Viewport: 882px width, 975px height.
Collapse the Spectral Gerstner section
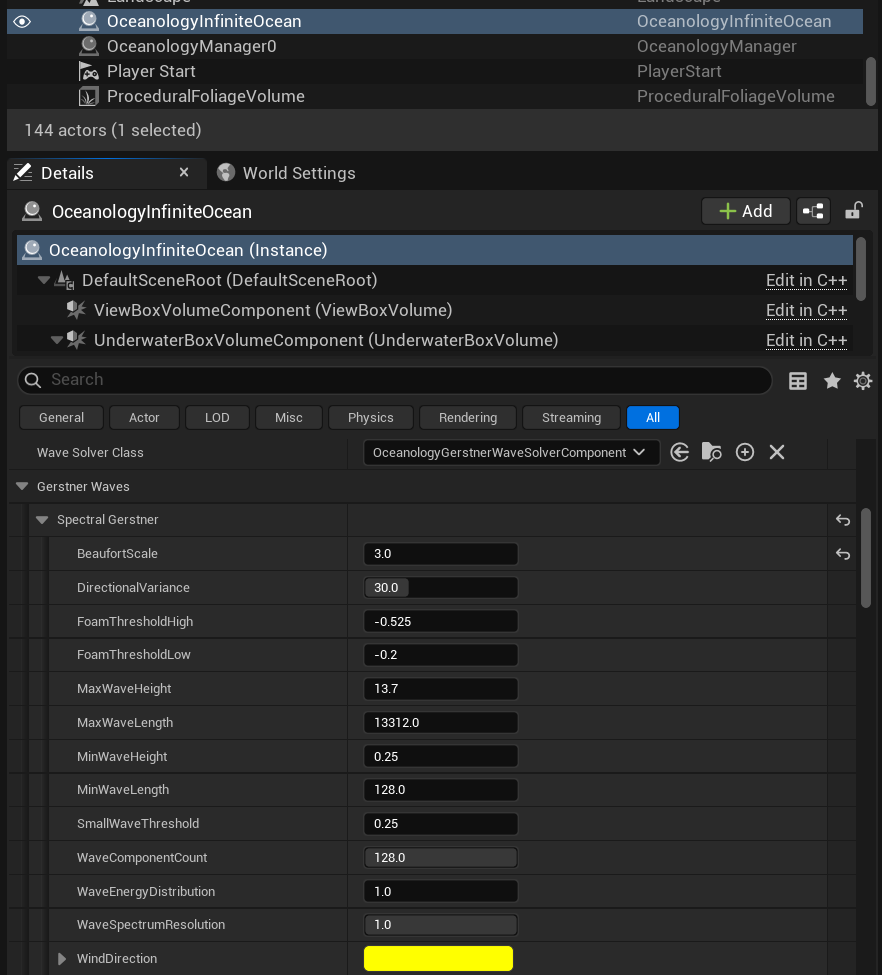42,520
